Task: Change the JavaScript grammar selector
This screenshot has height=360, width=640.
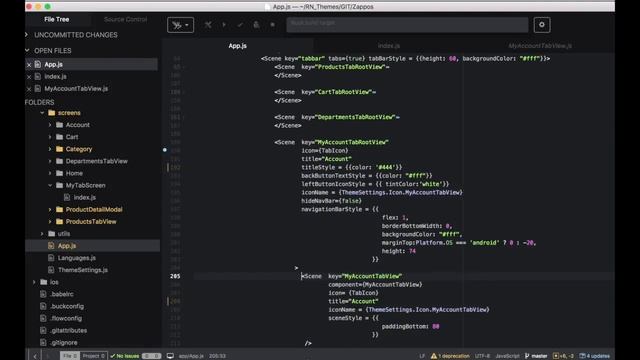Action: [507, 356]
